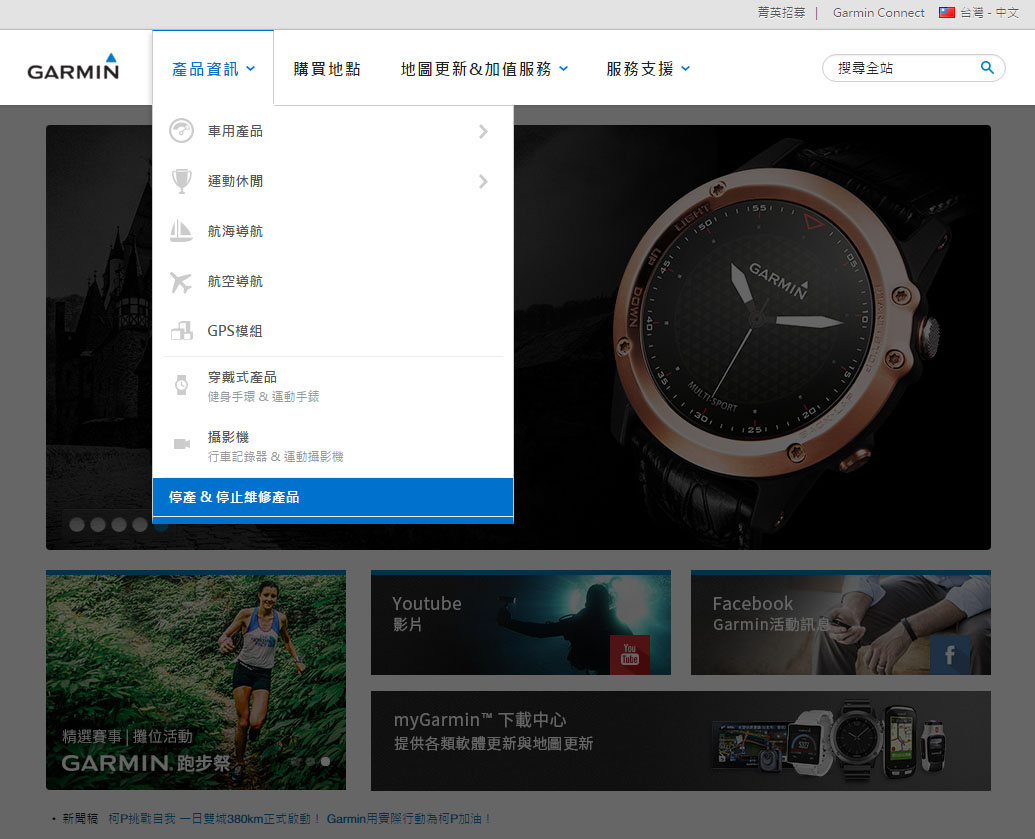Open the Youtube 影片 tile
Image resolution: width=1035 pixels, height=839 pixels.
pos(521,622)
